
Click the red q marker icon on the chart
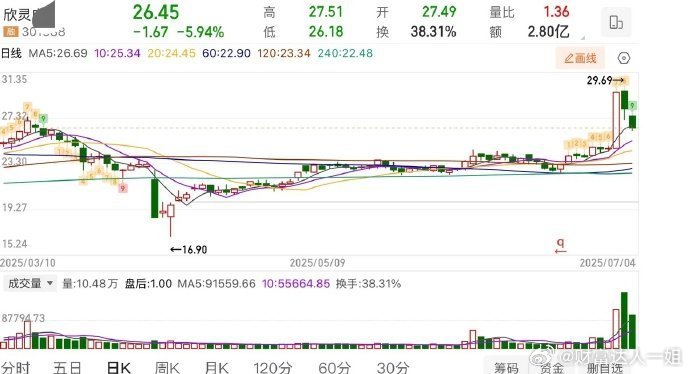point(560,246)
